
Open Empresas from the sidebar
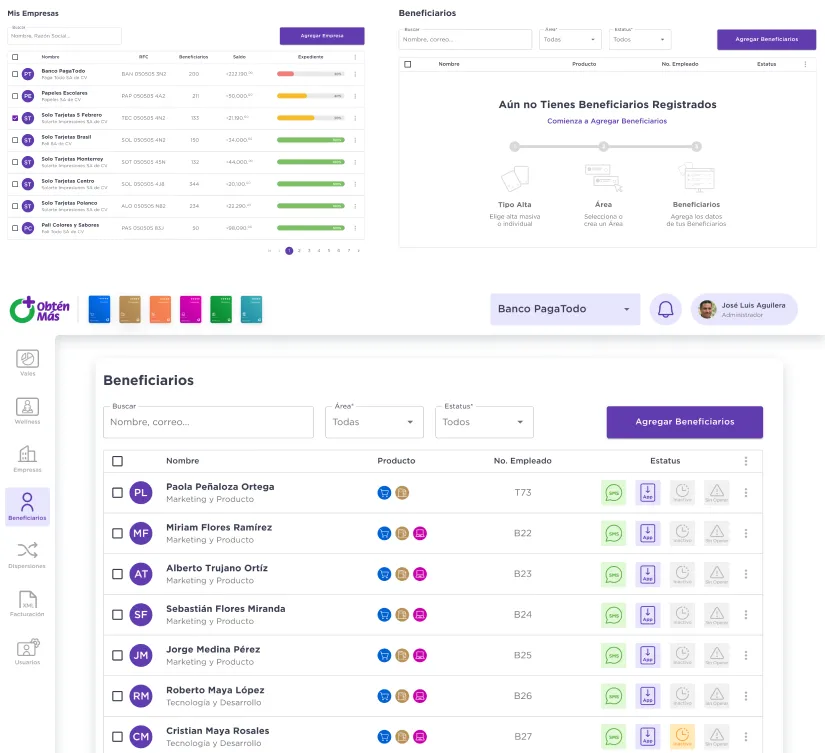tap(27, 457)
